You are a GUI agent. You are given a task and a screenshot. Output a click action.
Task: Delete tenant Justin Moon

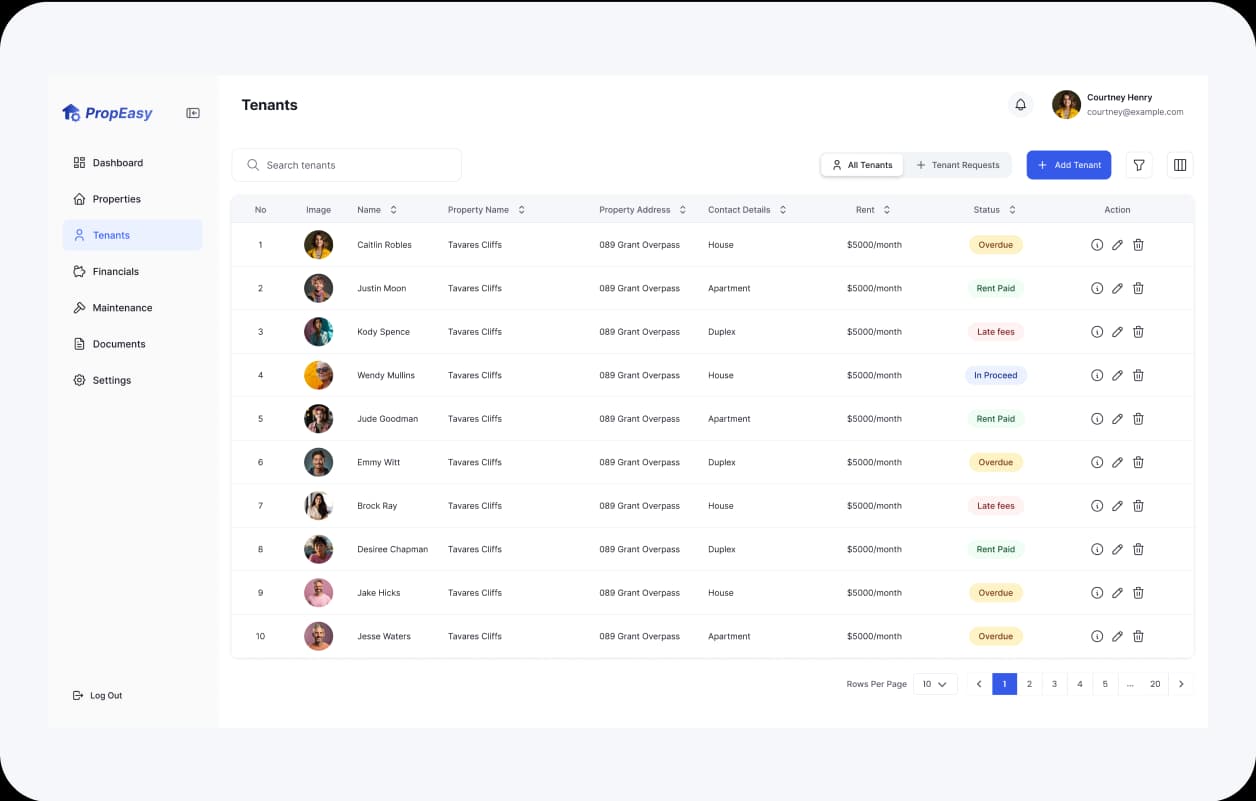1138,288
